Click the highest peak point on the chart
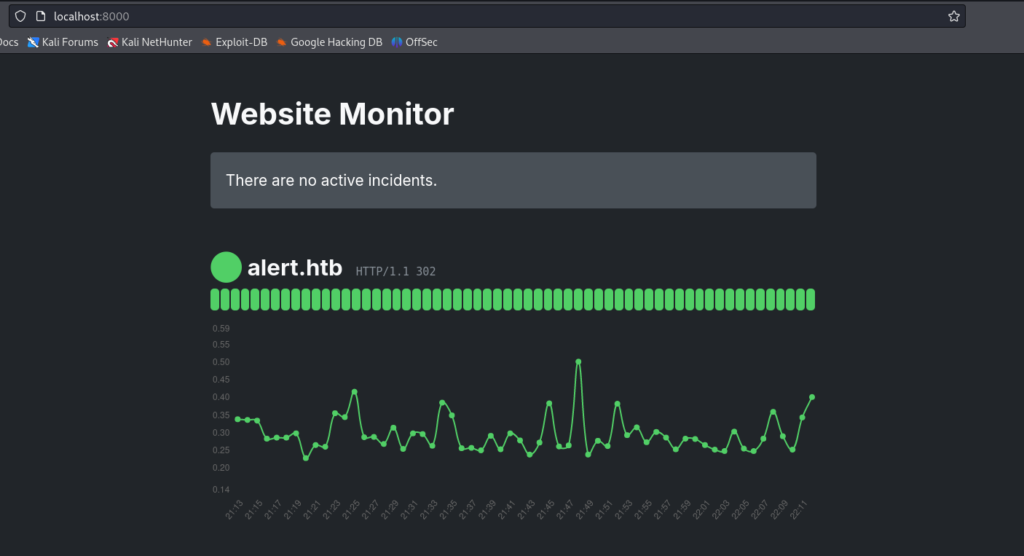This screenshot has width=1024, height=556. 578,361
